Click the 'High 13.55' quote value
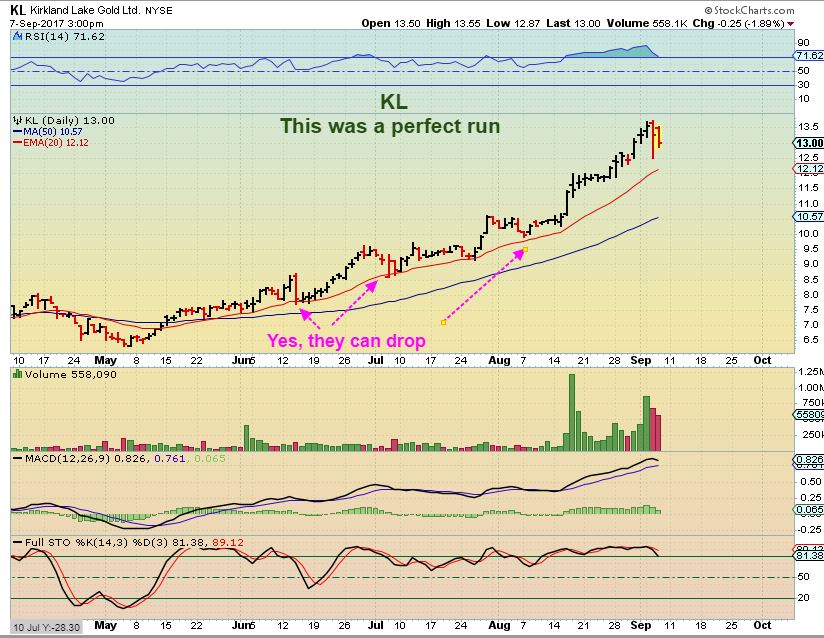Image resolution: width=824 pixels, height=638 pixels. [454, 24]
